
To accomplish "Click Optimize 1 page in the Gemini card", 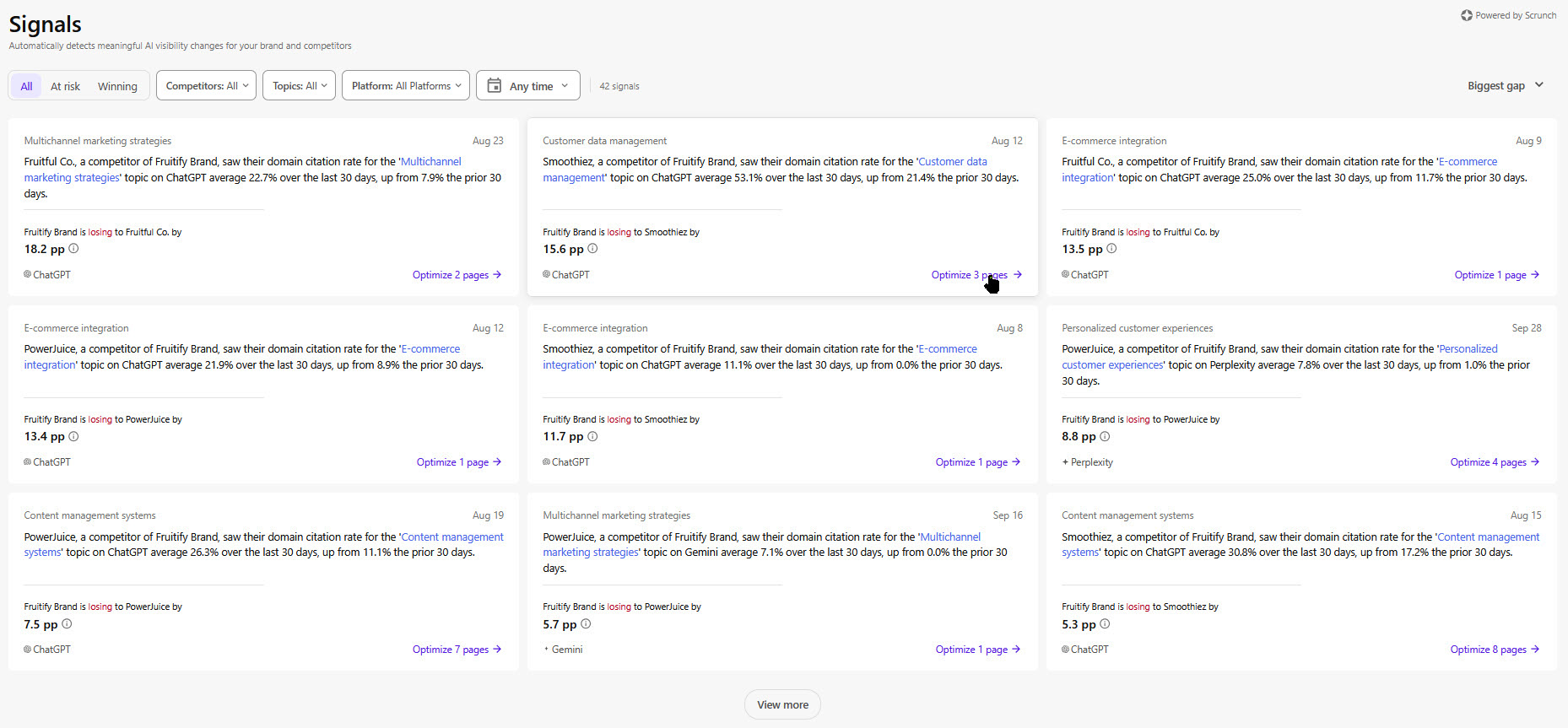I will coord(978,650).
